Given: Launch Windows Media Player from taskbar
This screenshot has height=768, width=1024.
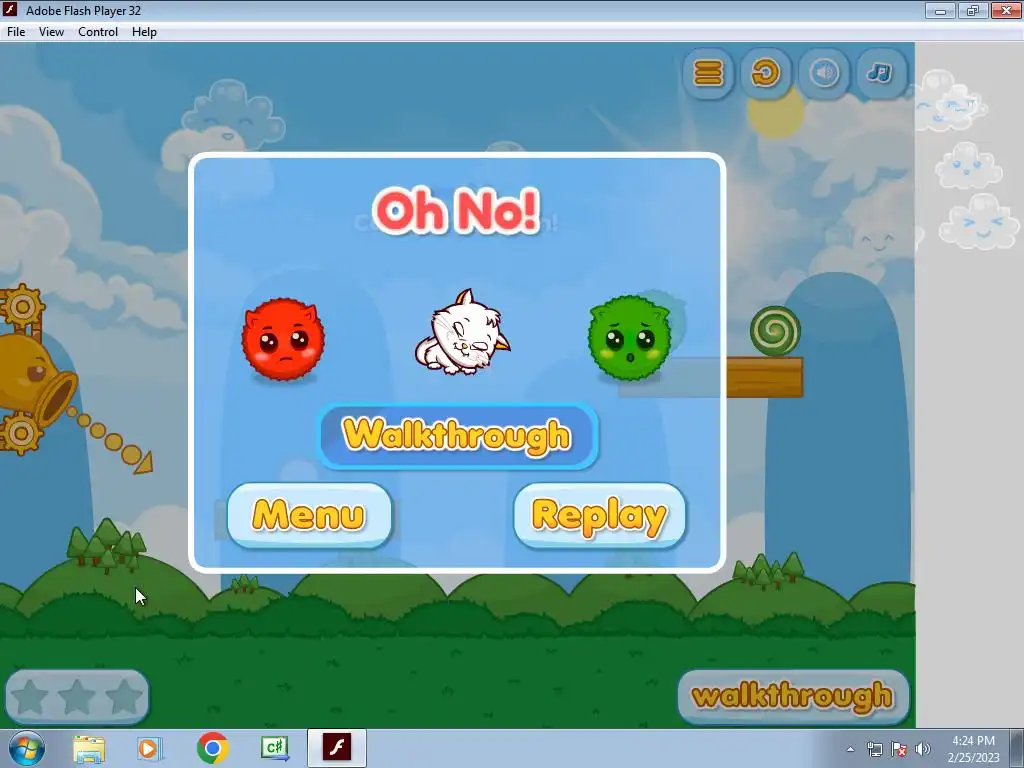Looking at the screenshot, I should point(150,748).
